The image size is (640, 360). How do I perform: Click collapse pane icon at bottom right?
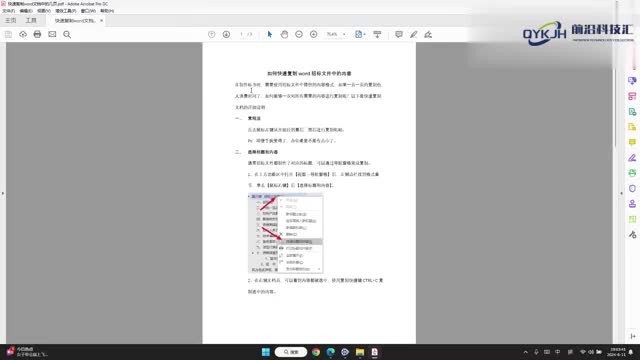pos(633,336)
